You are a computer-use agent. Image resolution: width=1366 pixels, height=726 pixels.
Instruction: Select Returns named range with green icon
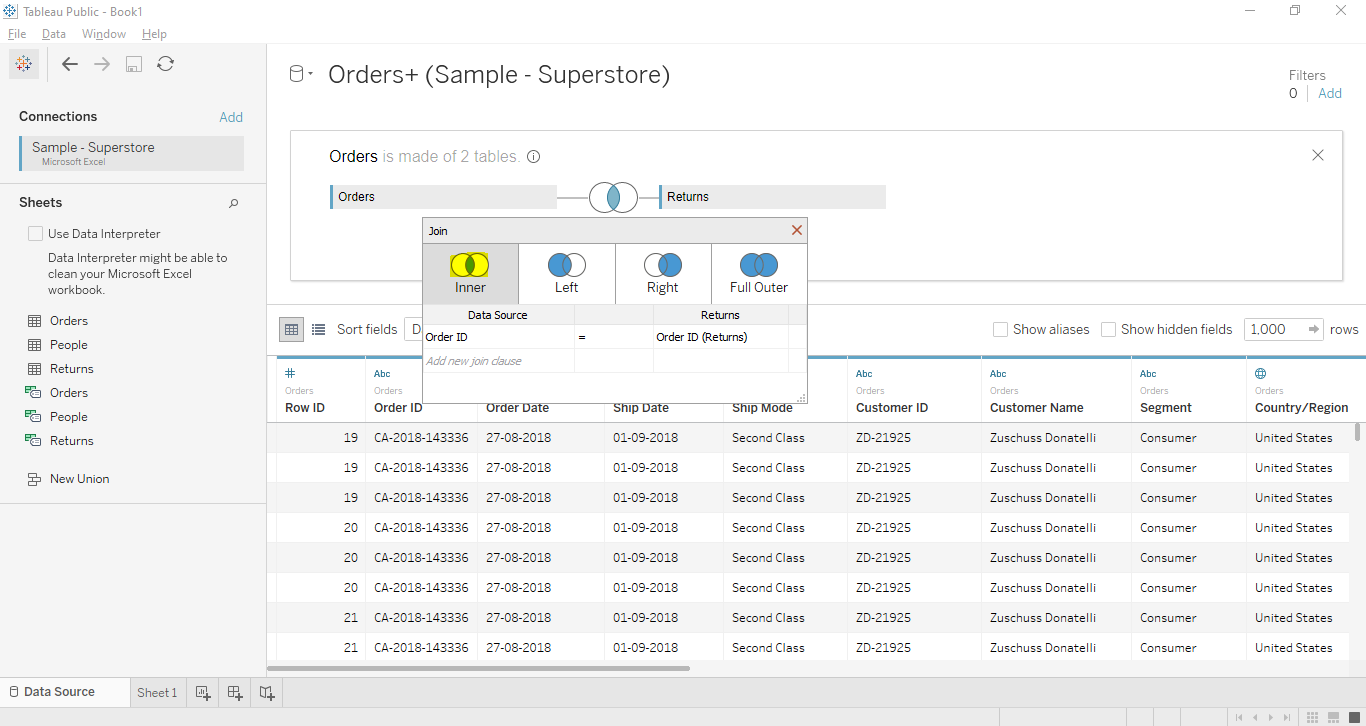point(71,441)
